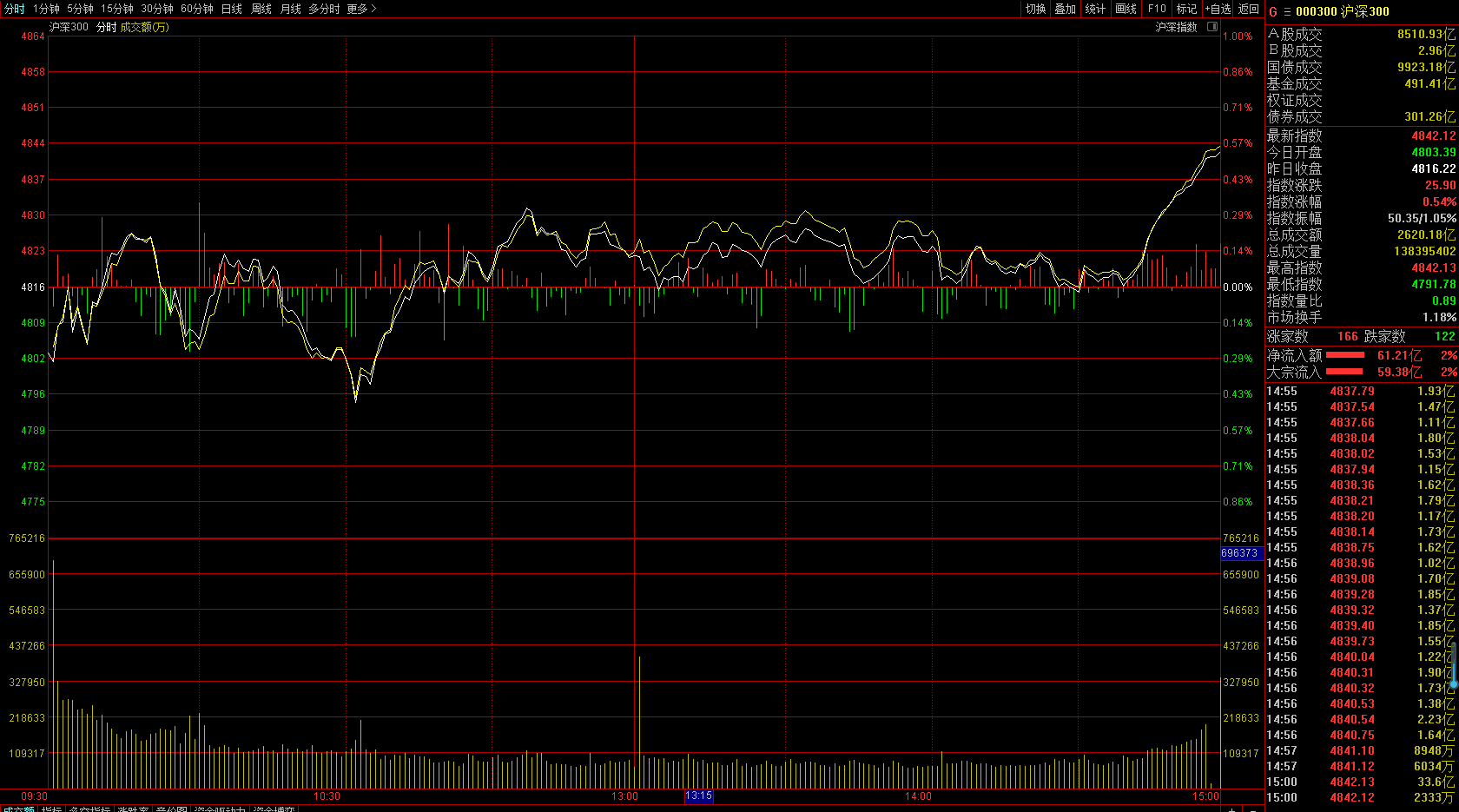Screen dimensions: 1459x812
Task: Click the 沪深指数 label above chart
Action: (x=1176, y=27)
